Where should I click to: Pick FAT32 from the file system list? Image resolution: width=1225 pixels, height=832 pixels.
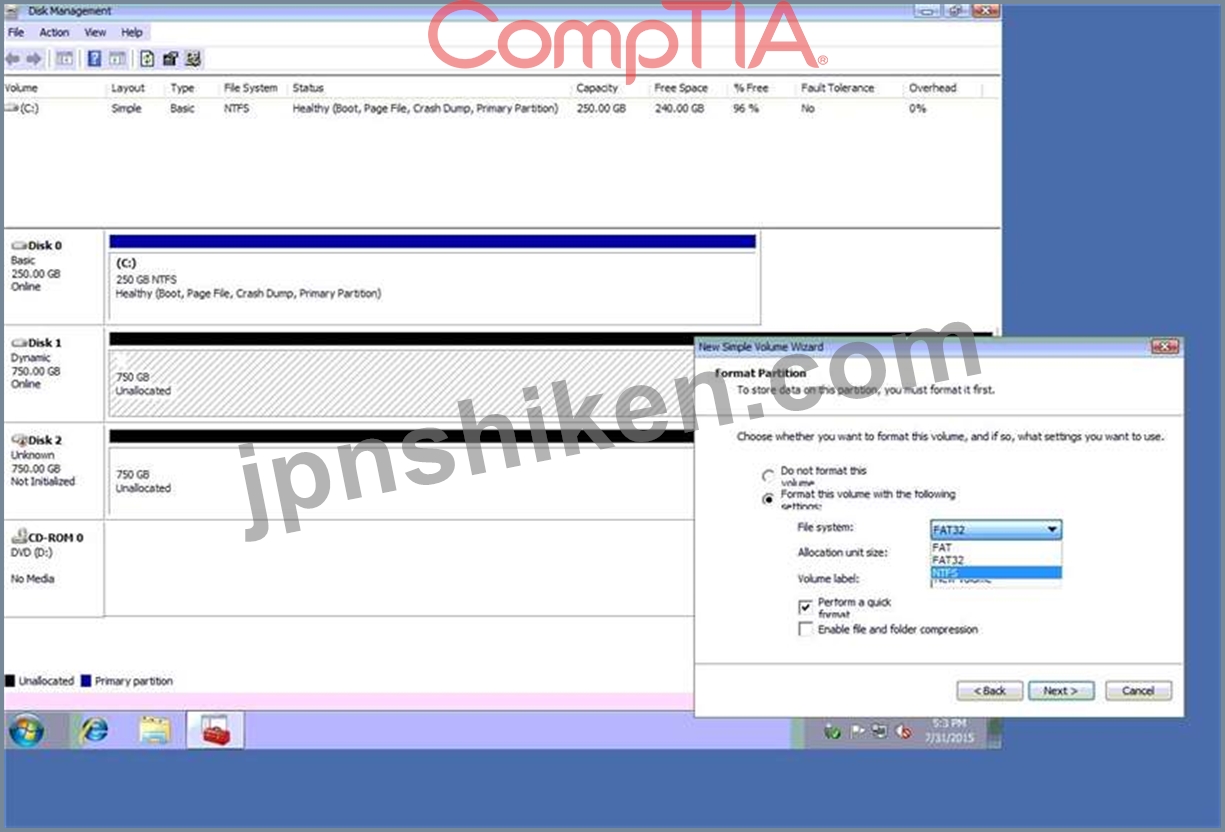[996, 560]
